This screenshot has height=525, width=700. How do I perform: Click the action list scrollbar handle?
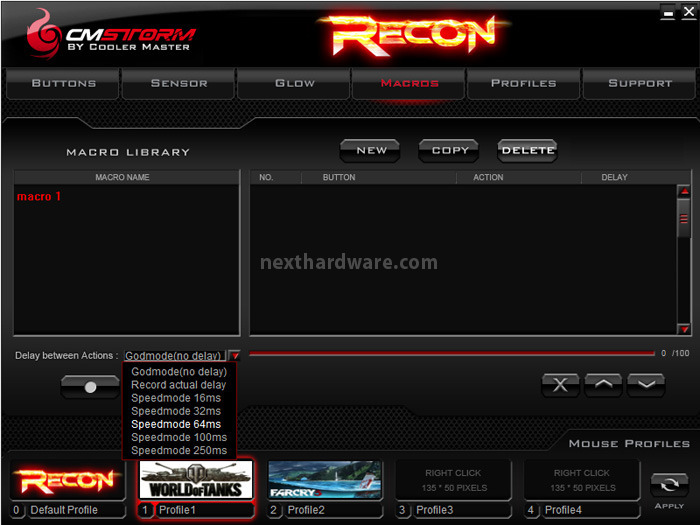pyautogui.click(x=683, y=218)
